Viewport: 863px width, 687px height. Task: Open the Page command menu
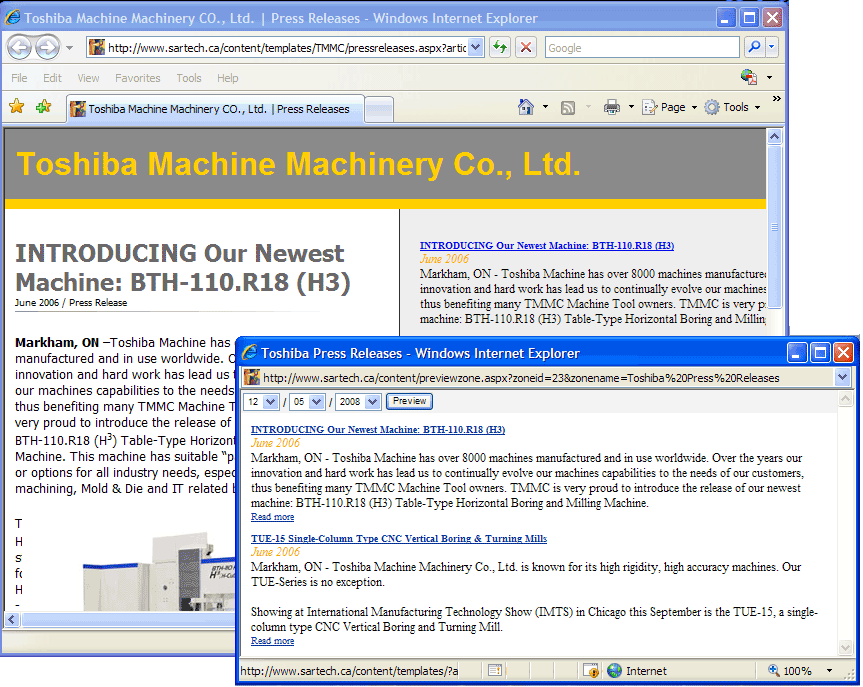point(670,107)
